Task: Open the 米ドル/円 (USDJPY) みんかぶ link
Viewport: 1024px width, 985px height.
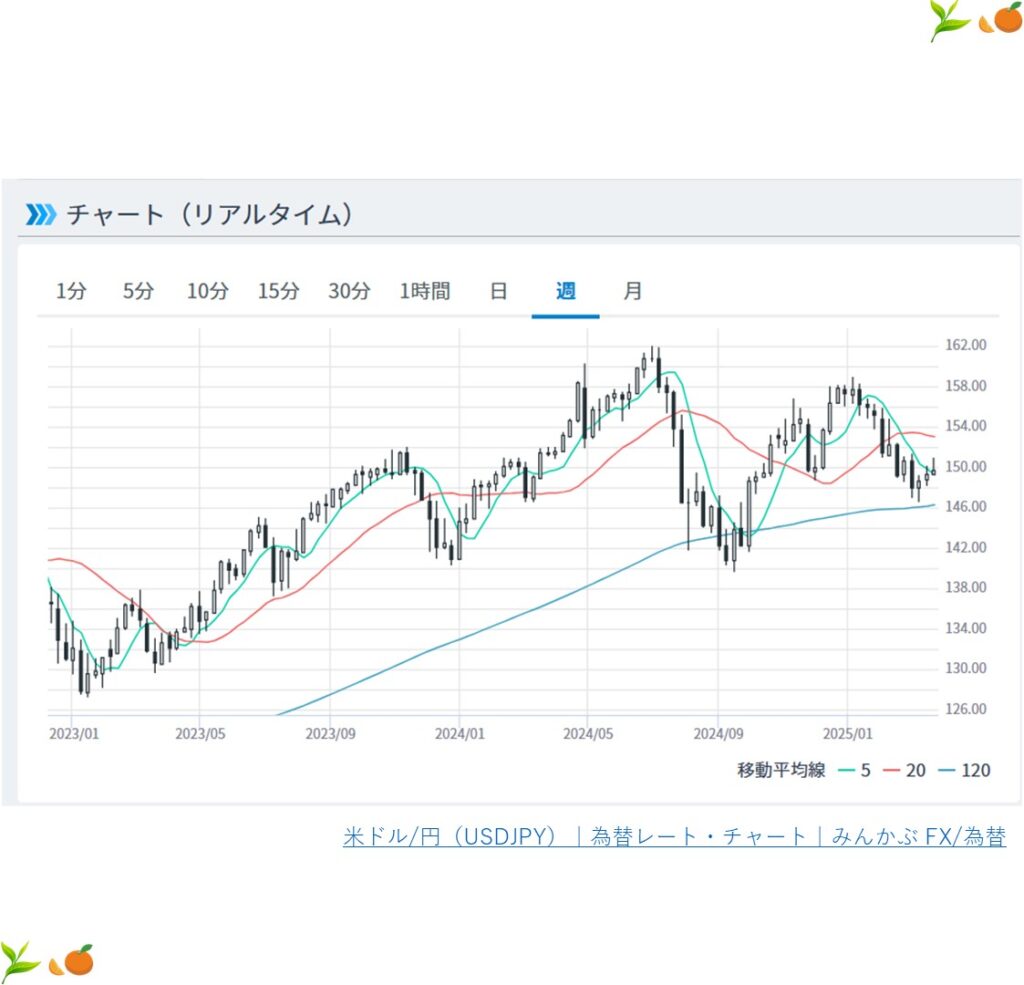Action: coord(674,836)
